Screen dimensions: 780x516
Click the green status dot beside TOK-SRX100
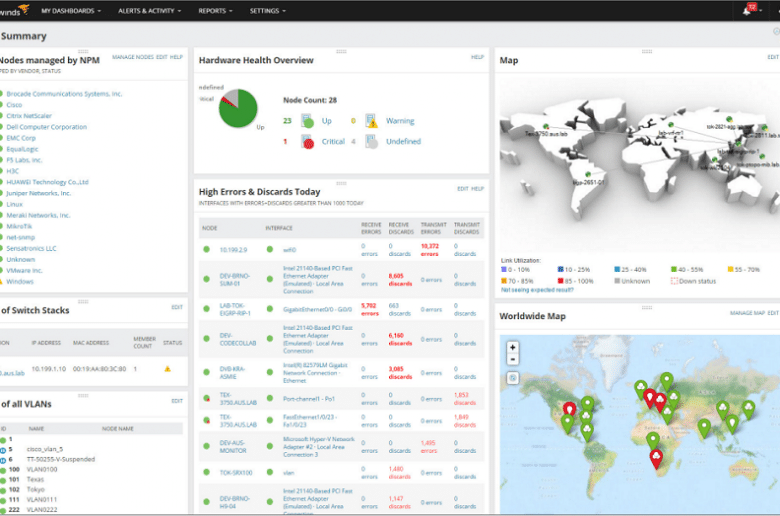(x=206, y=472)
